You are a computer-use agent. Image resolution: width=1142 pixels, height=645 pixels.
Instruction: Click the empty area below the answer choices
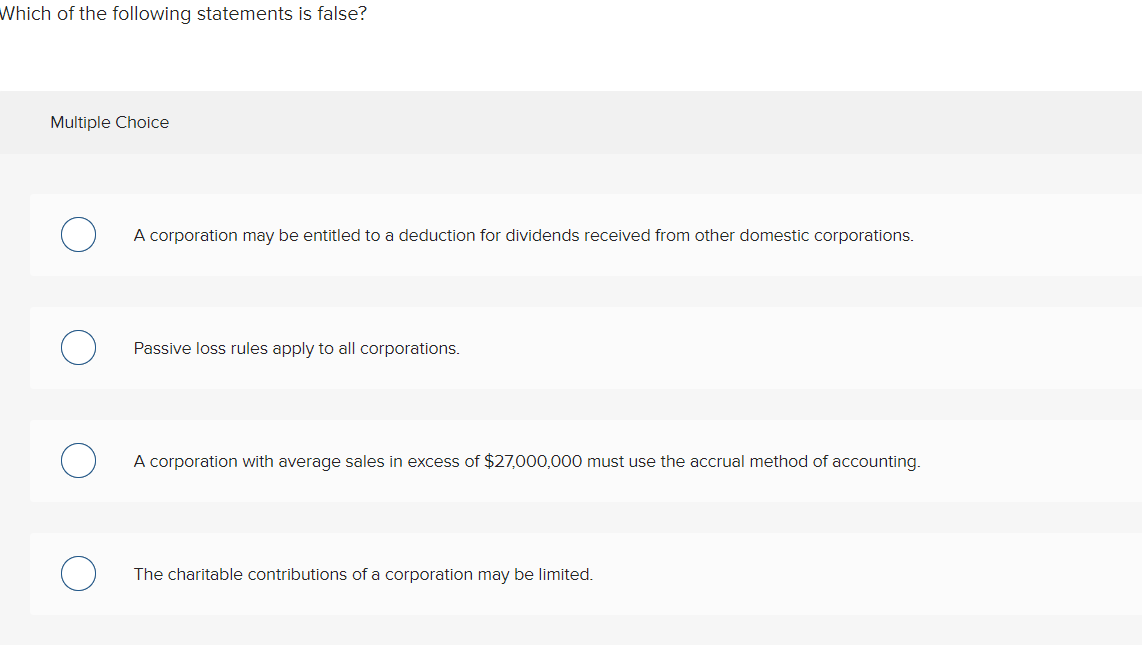570,632
